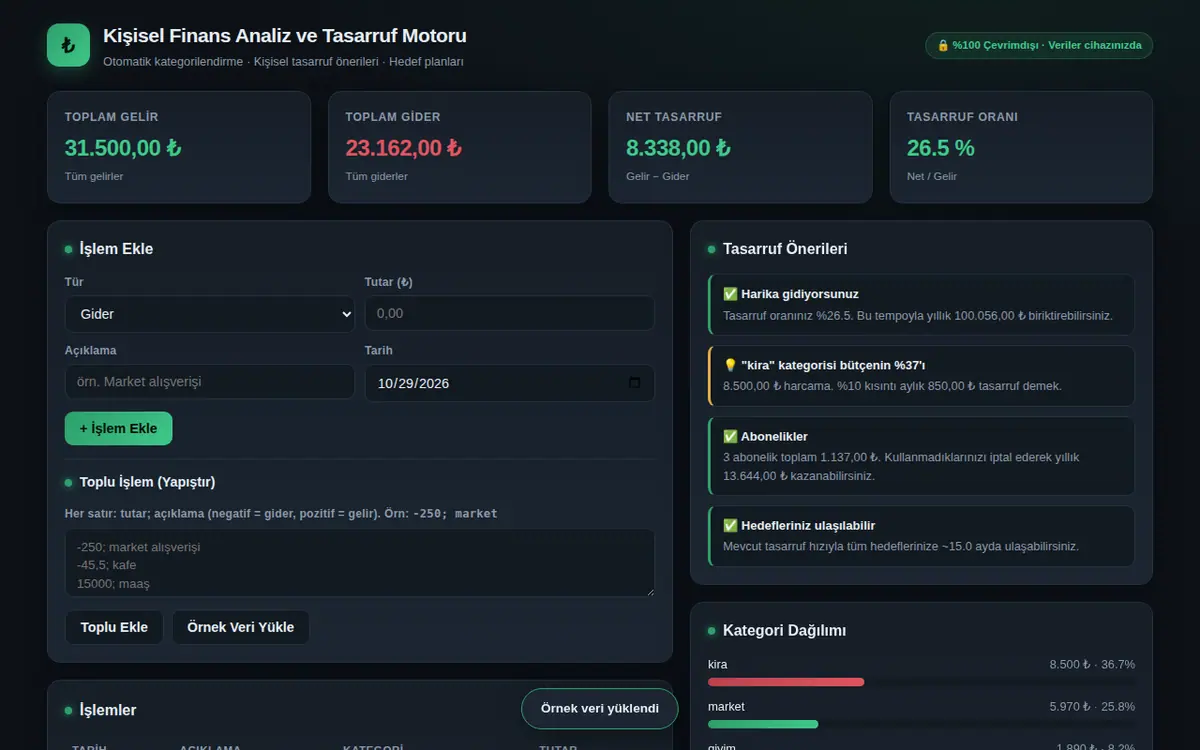This screenshot has height=750, width=1200.
Task: Open the calendar picker in Tarih field
Action: (634, 383)
